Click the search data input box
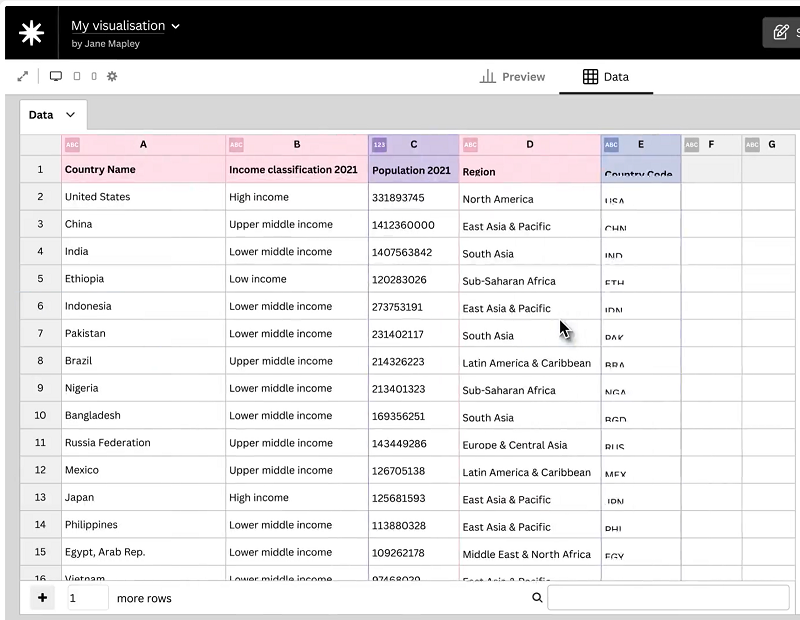The width and height of the screenshot is (800, 620). pos(668,598)
